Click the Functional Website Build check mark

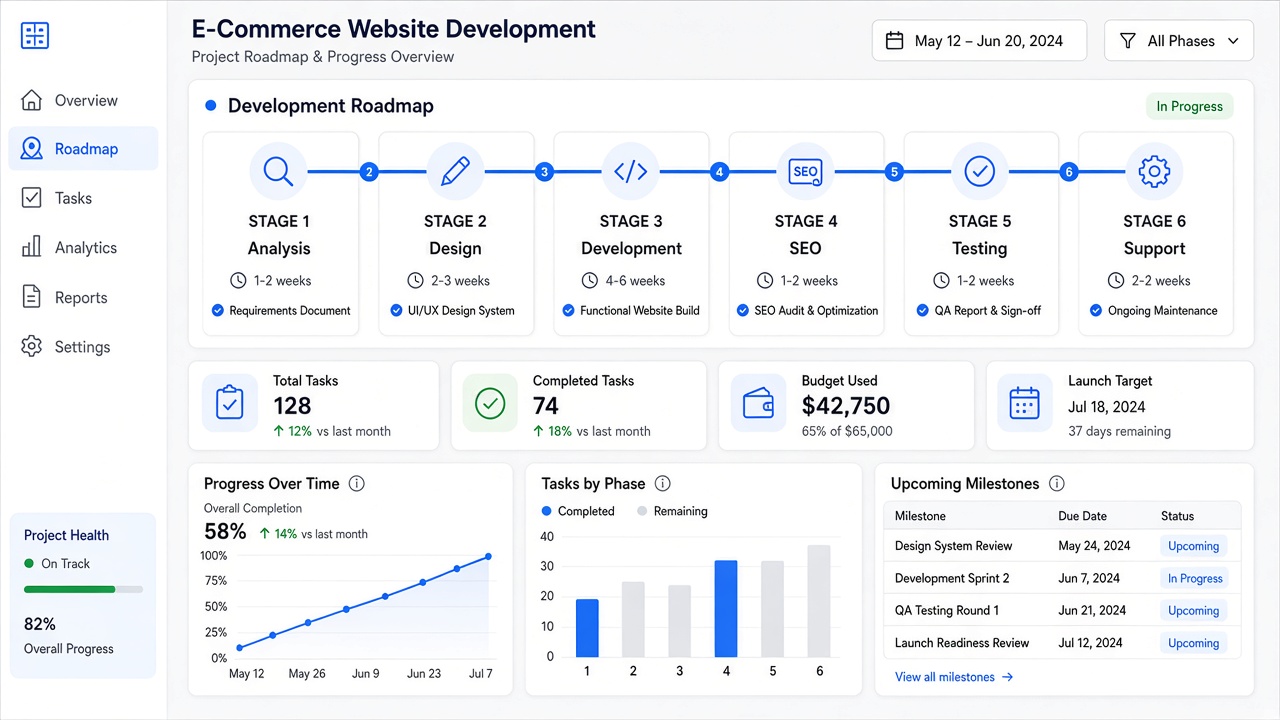pos(568,311)
